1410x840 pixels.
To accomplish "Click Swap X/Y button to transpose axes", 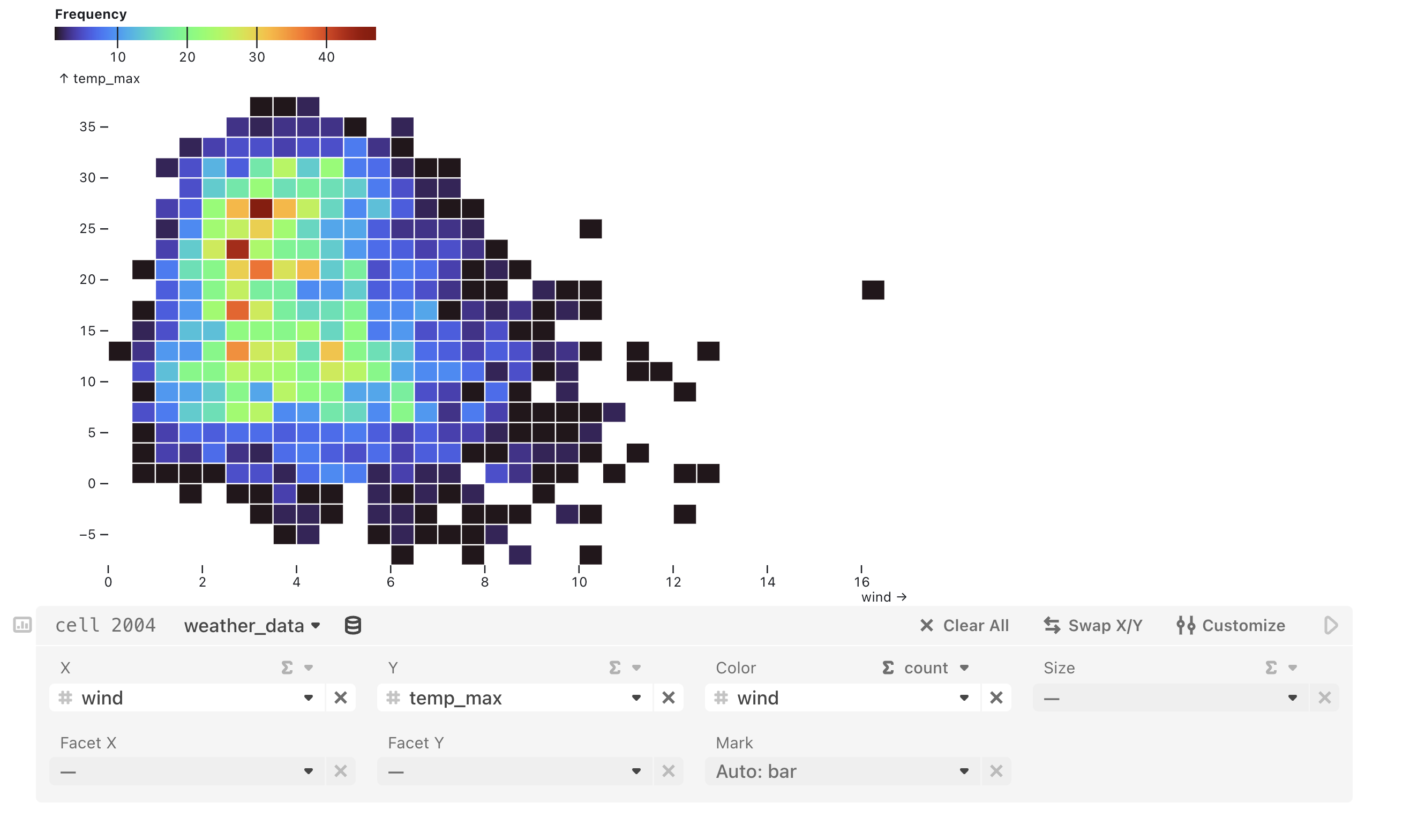I will pos(1093,626).
